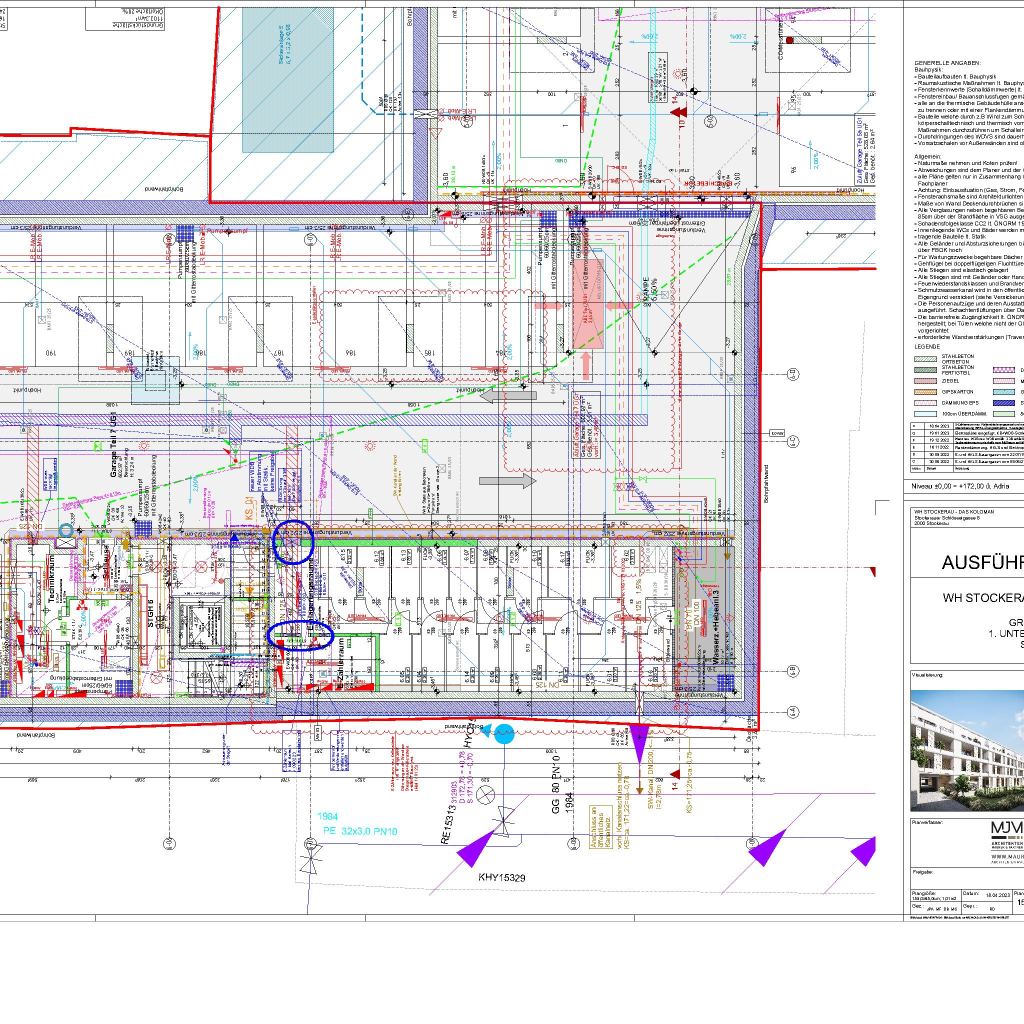1024x1024 pixels.
Task: Select the purple downward triangle at SW-Kanal
Action: [x=639, y=745]
